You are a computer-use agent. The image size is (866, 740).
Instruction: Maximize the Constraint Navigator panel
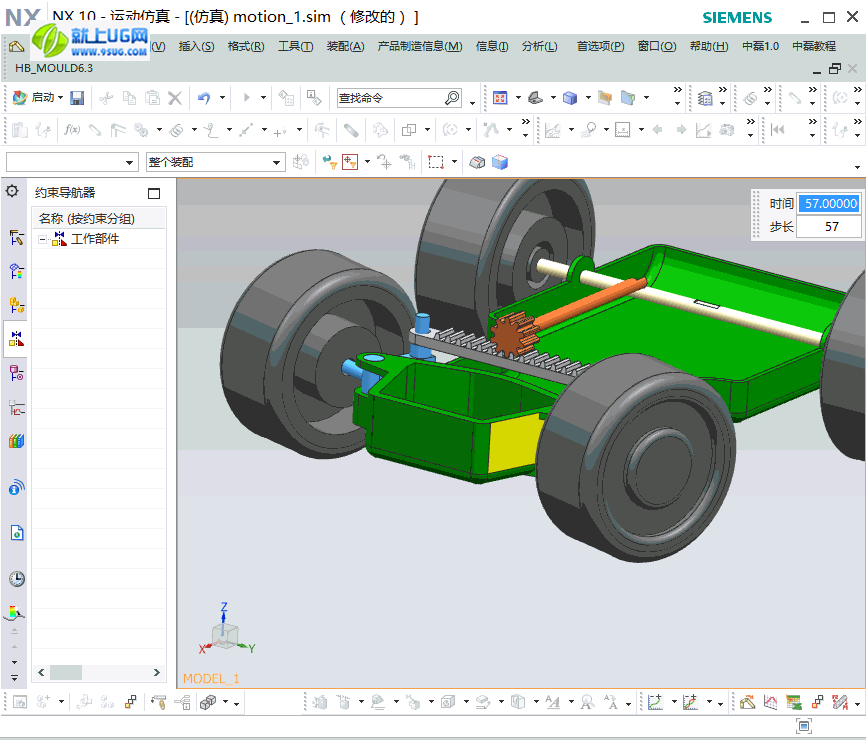pyautogui.click(x=154, y=193)
